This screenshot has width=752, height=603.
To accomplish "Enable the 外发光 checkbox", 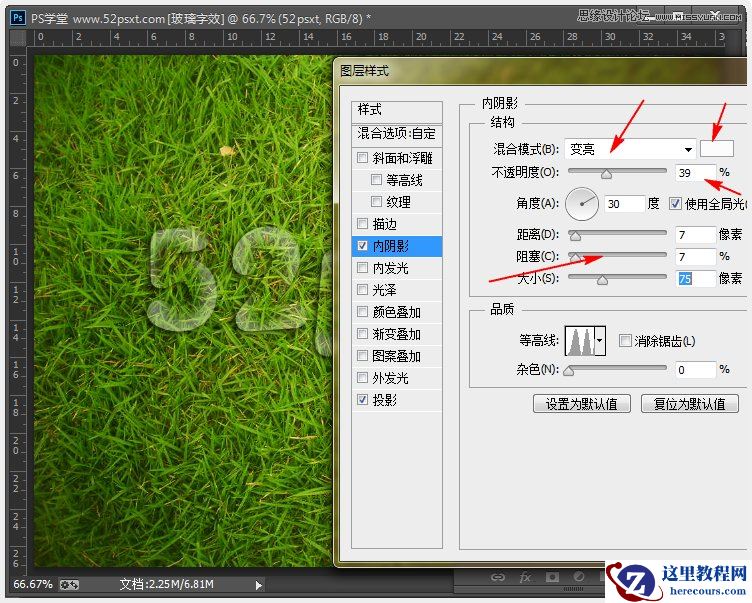I will tap(363, 378).
